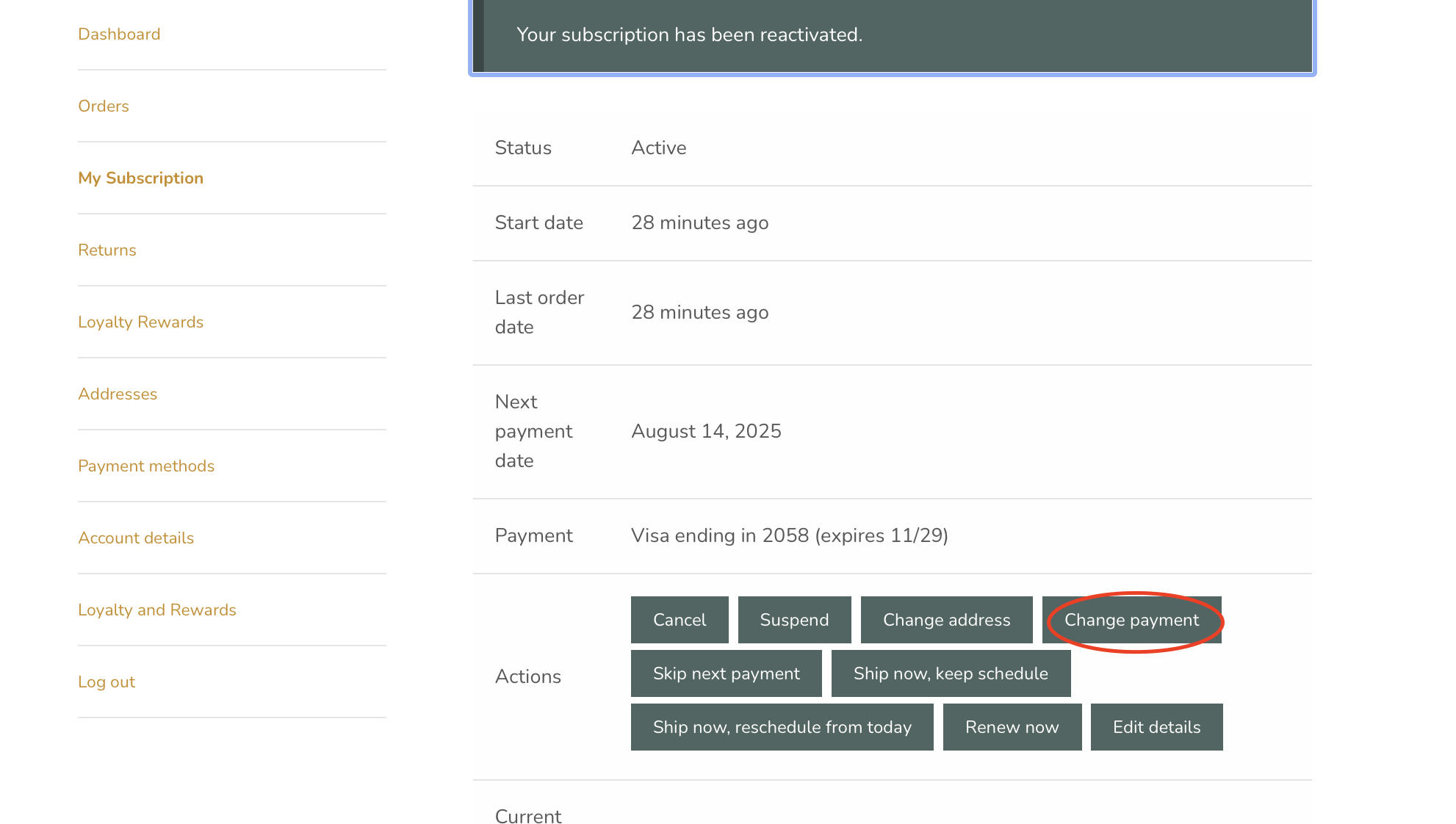Open the Returns section
Screen dimensions: 1456x824
pyautogui.click(x=107, y=250)
